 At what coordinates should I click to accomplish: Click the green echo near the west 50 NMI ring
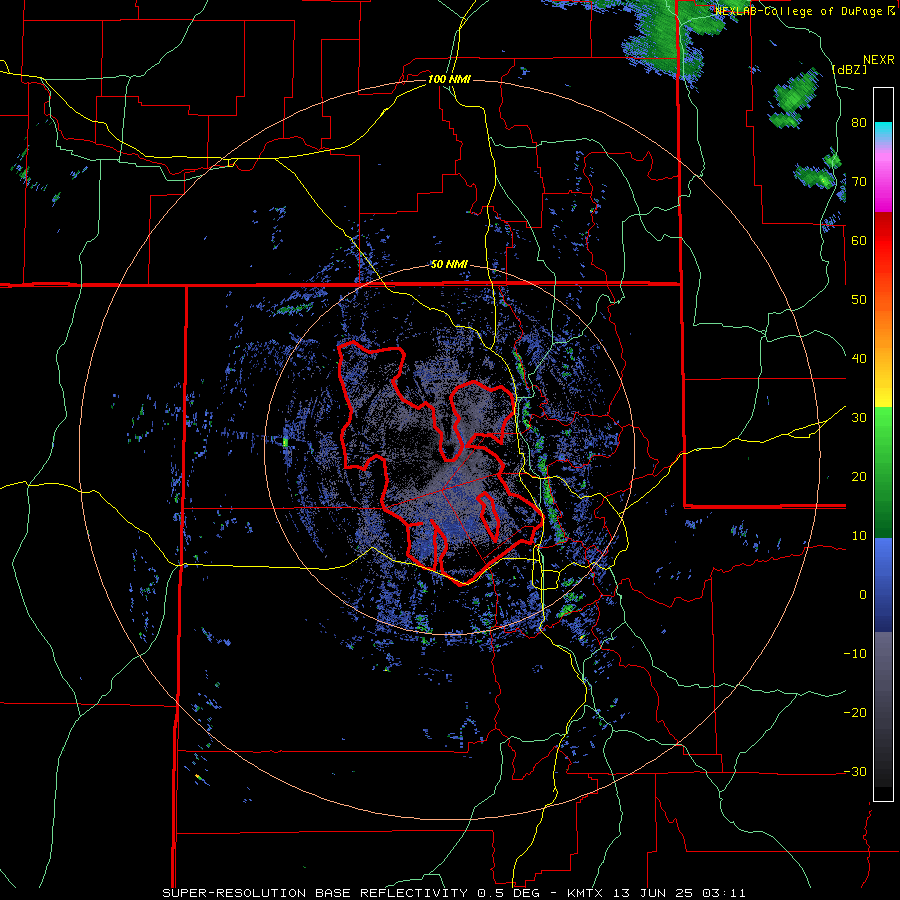(x=285, y=442)
